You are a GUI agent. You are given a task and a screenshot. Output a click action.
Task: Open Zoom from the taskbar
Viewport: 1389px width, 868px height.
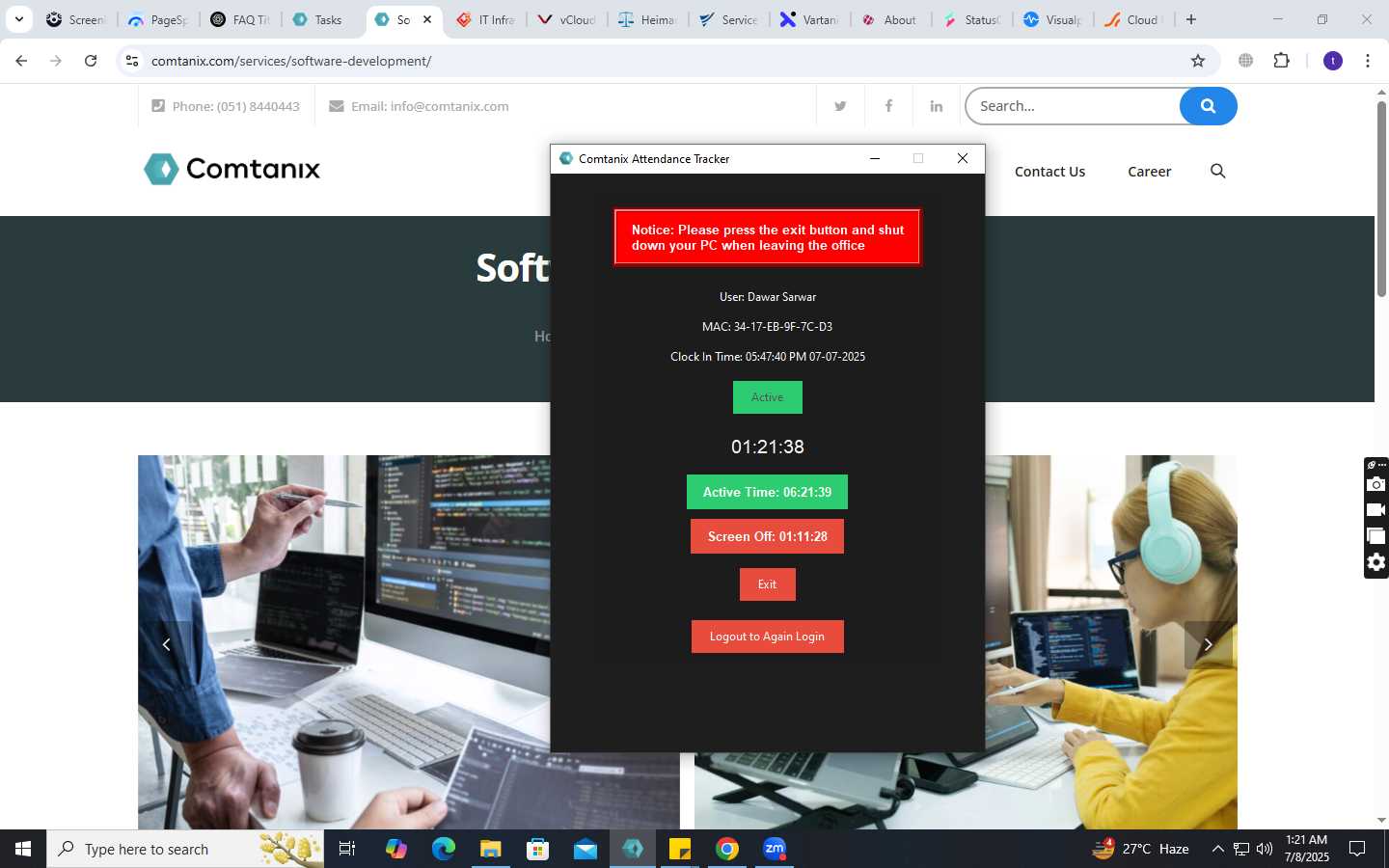[775, 849]
